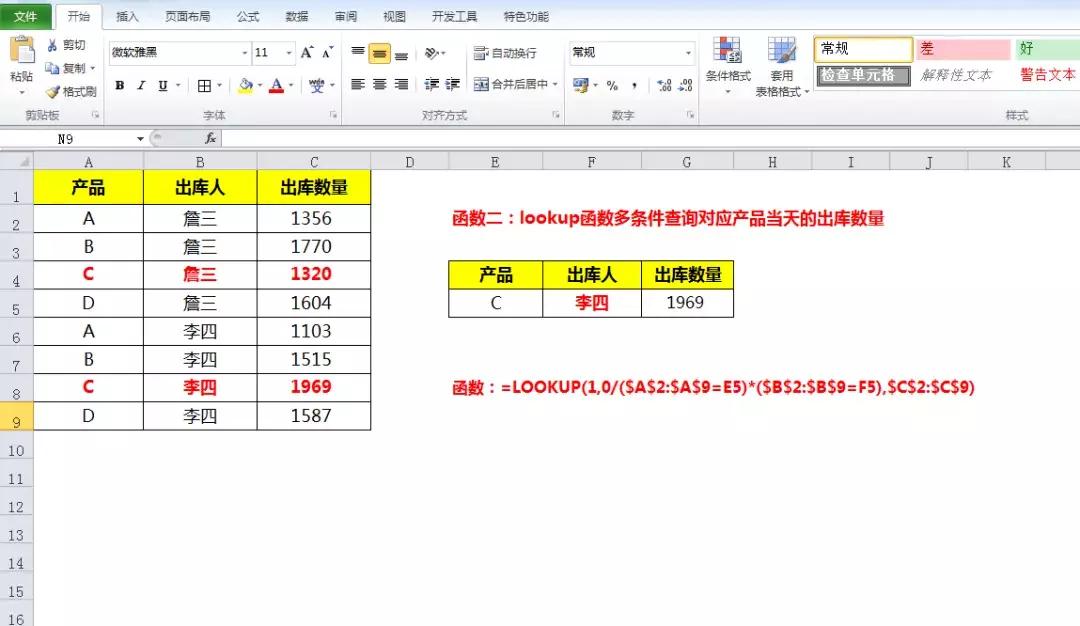Viewport: 1080px width, 626px height.
Task: Click the Paste (粘贴) clipboard icon
Action: (22, 50)
